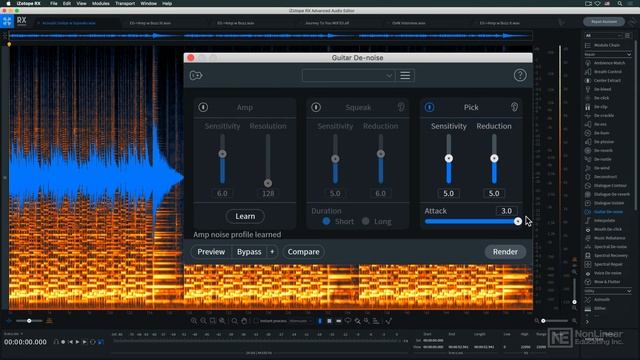Open the Modules menu
The width and height of the screenshot is (640, 360).
[100, 3]
